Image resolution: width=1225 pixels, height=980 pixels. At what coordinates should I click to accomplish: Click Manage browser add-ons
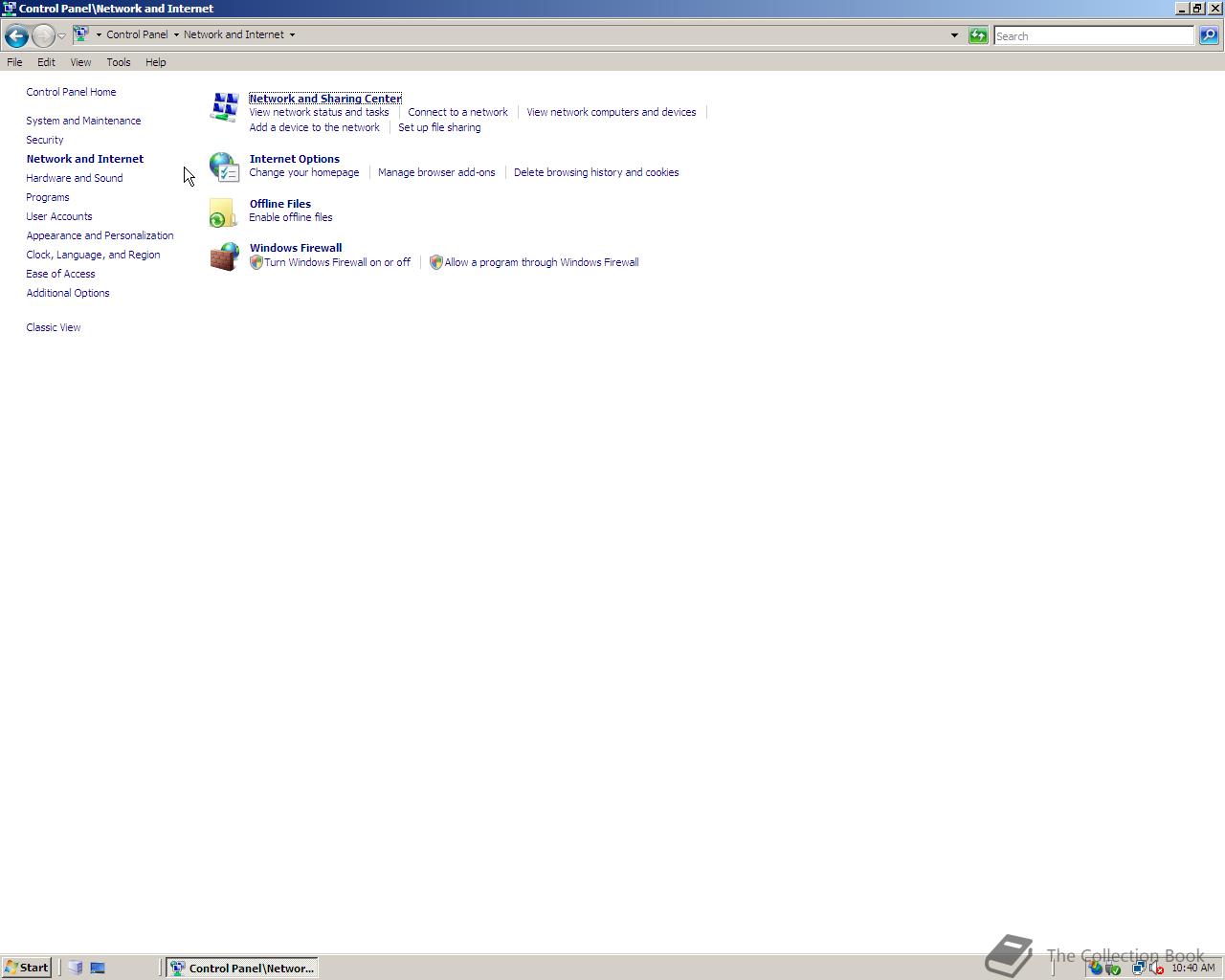click(436, 172)
